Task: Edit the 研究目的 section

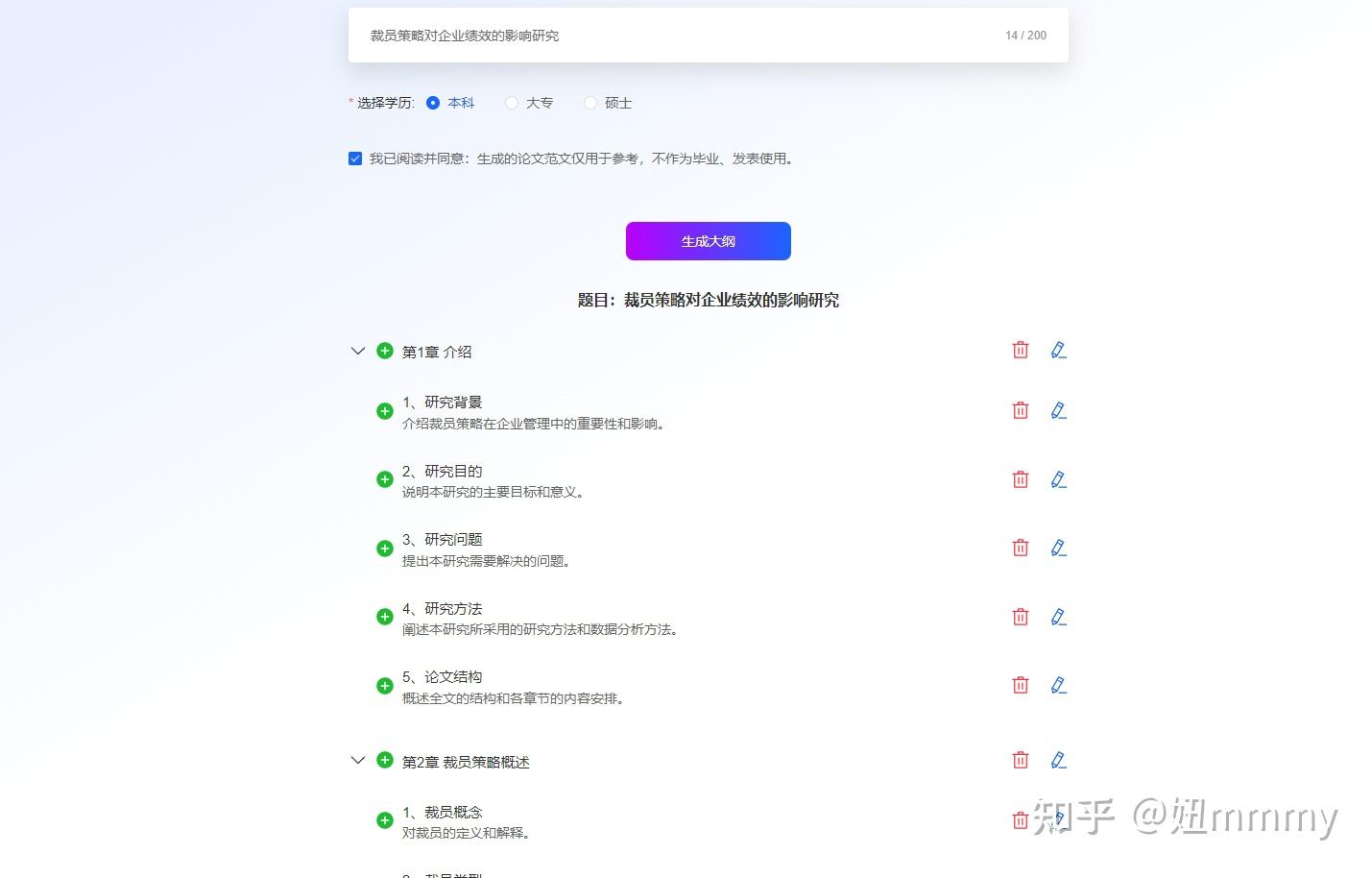Action: point(1058,479)
